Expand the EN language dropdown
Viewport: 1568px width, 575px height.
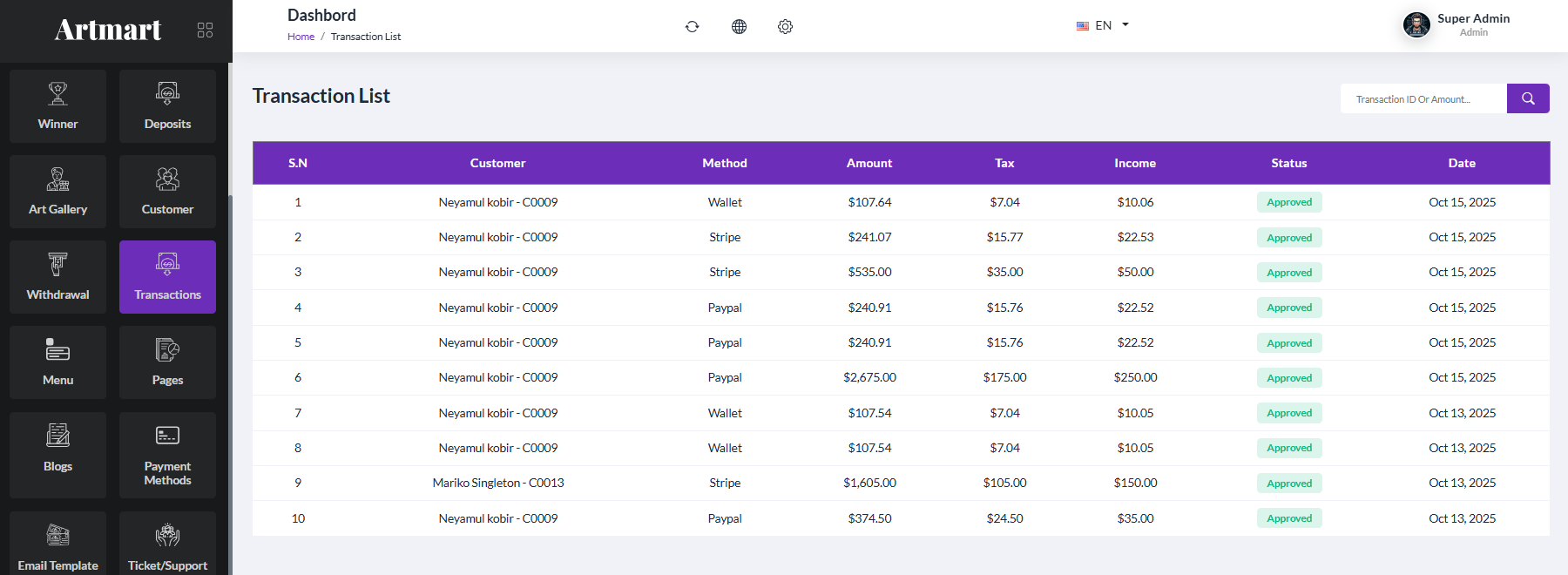[1103, 25]
